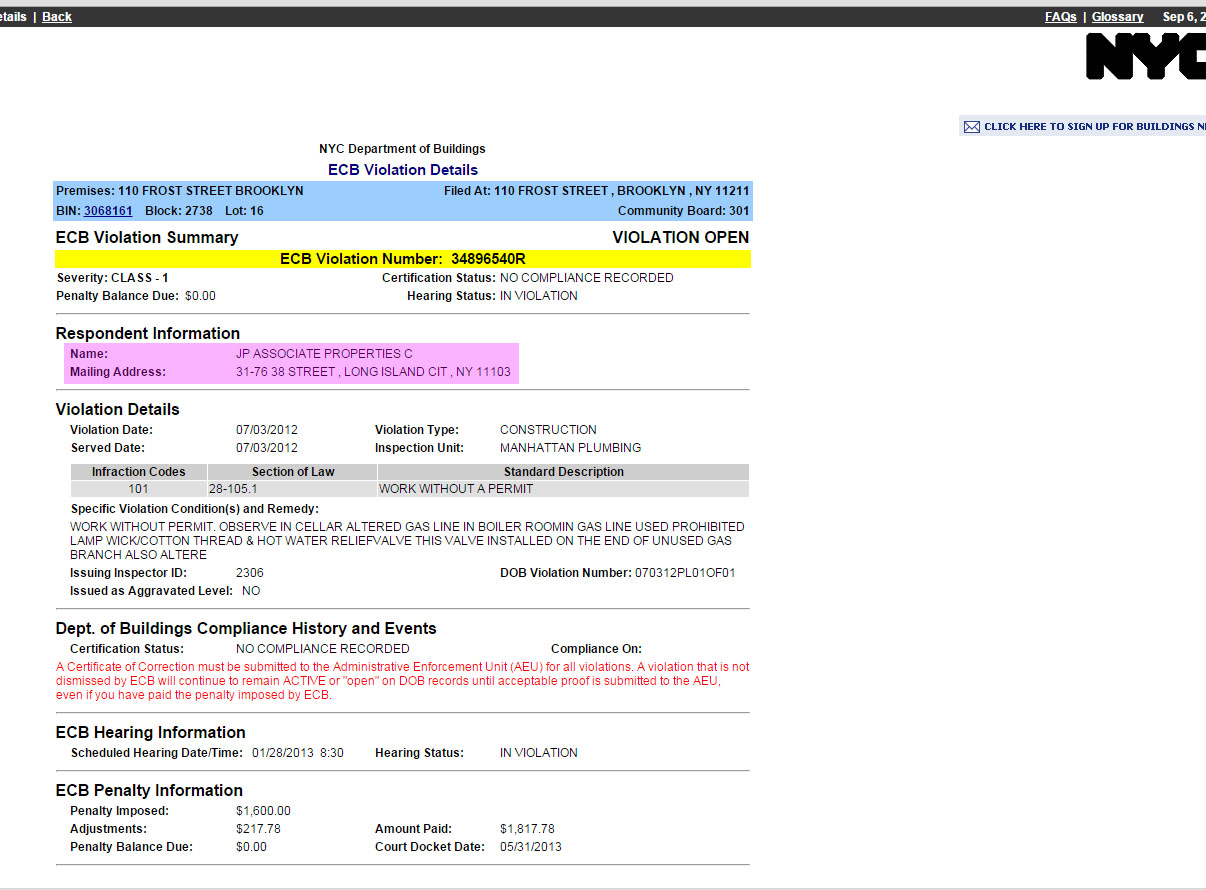Click the NYC logo

(x=1145, y=56)
